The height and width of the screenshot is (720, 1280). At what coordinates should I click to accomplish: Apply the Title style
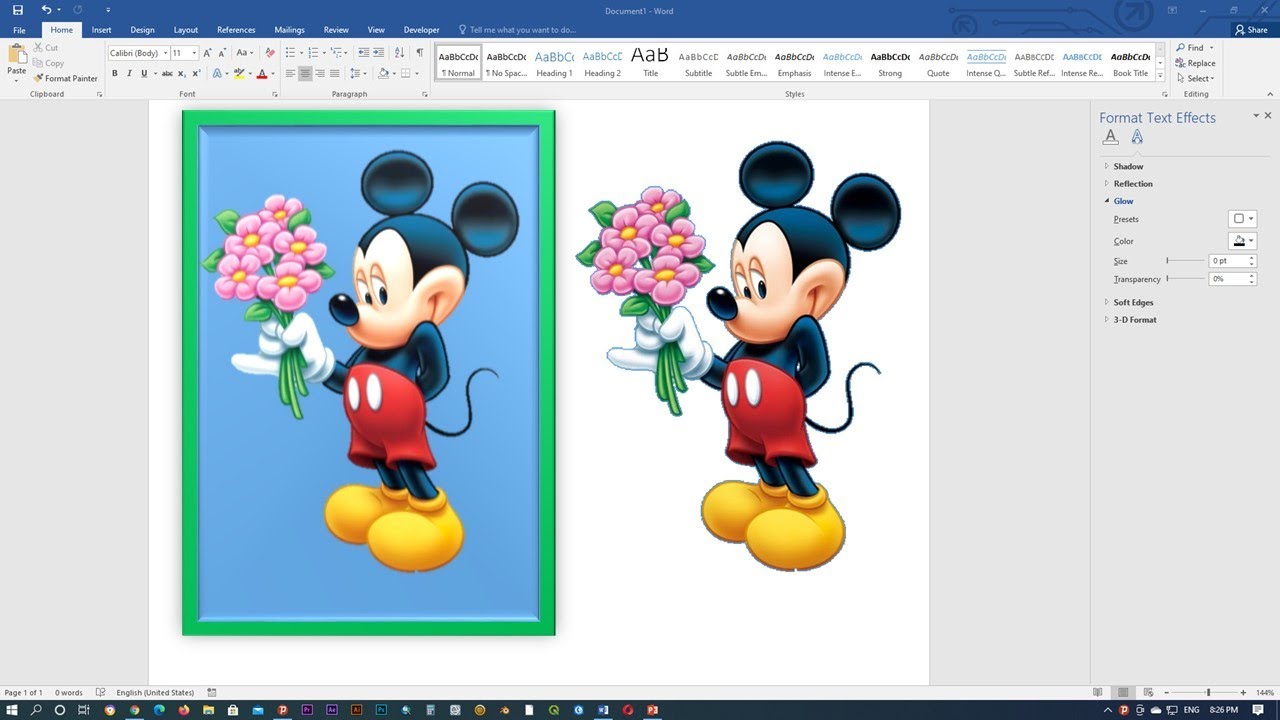pos(650,63)
